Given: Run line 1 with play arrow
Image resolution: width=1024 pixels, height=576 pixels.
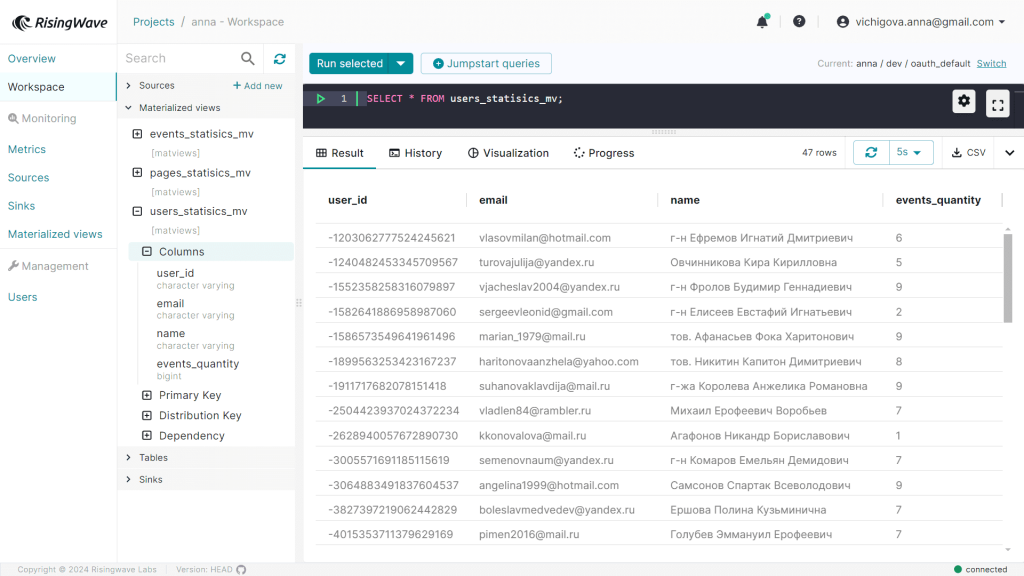Looking at the screenshot, I should (321, 99).
